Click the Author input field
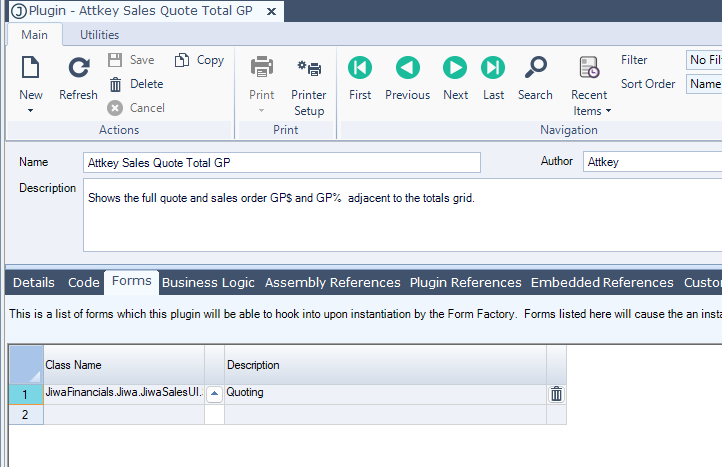Image resolution: width=722 pixels, height=467 pixels. pos(652,162)
